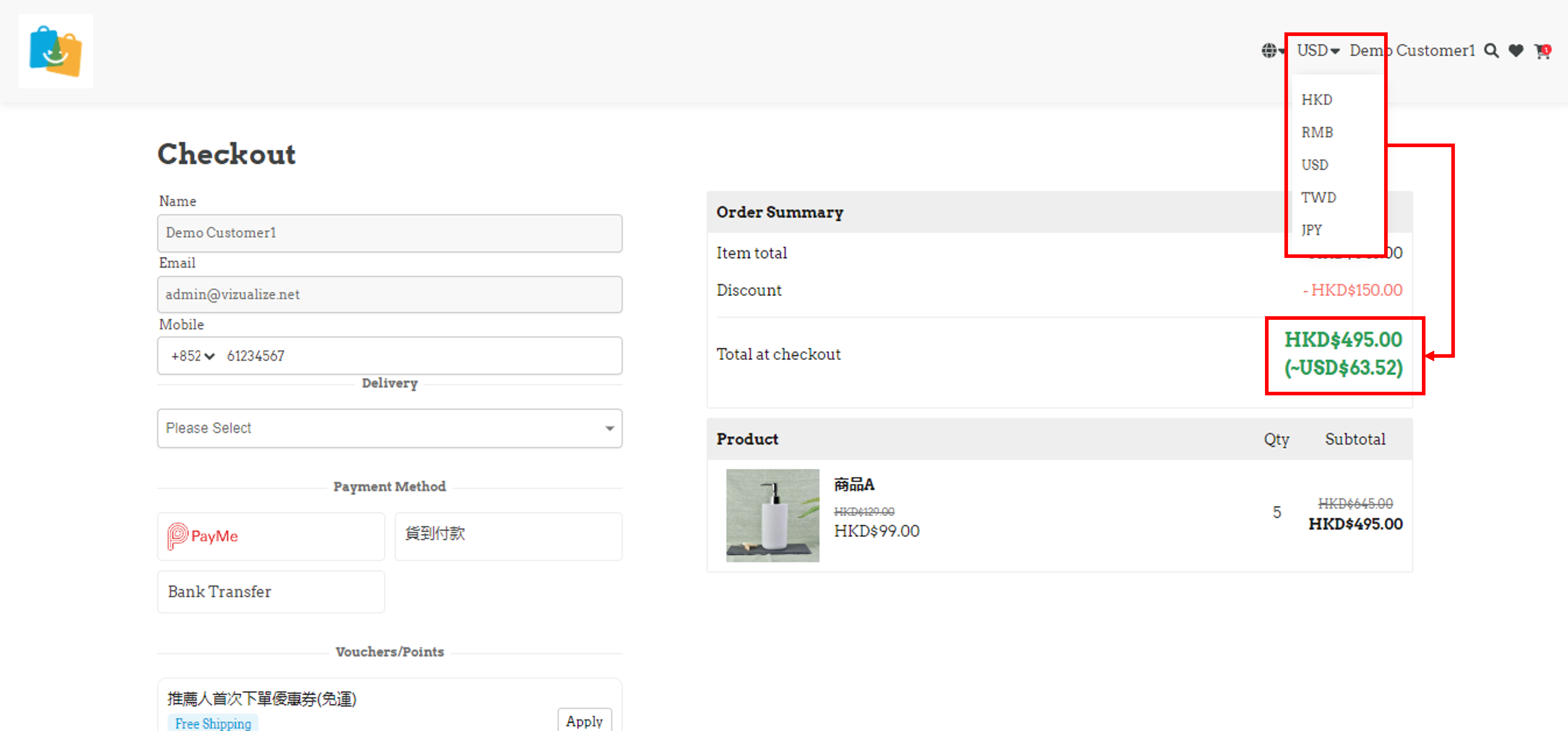Open the globe language selector
Screen dimensions: 1568x731
pos(1271,50)
